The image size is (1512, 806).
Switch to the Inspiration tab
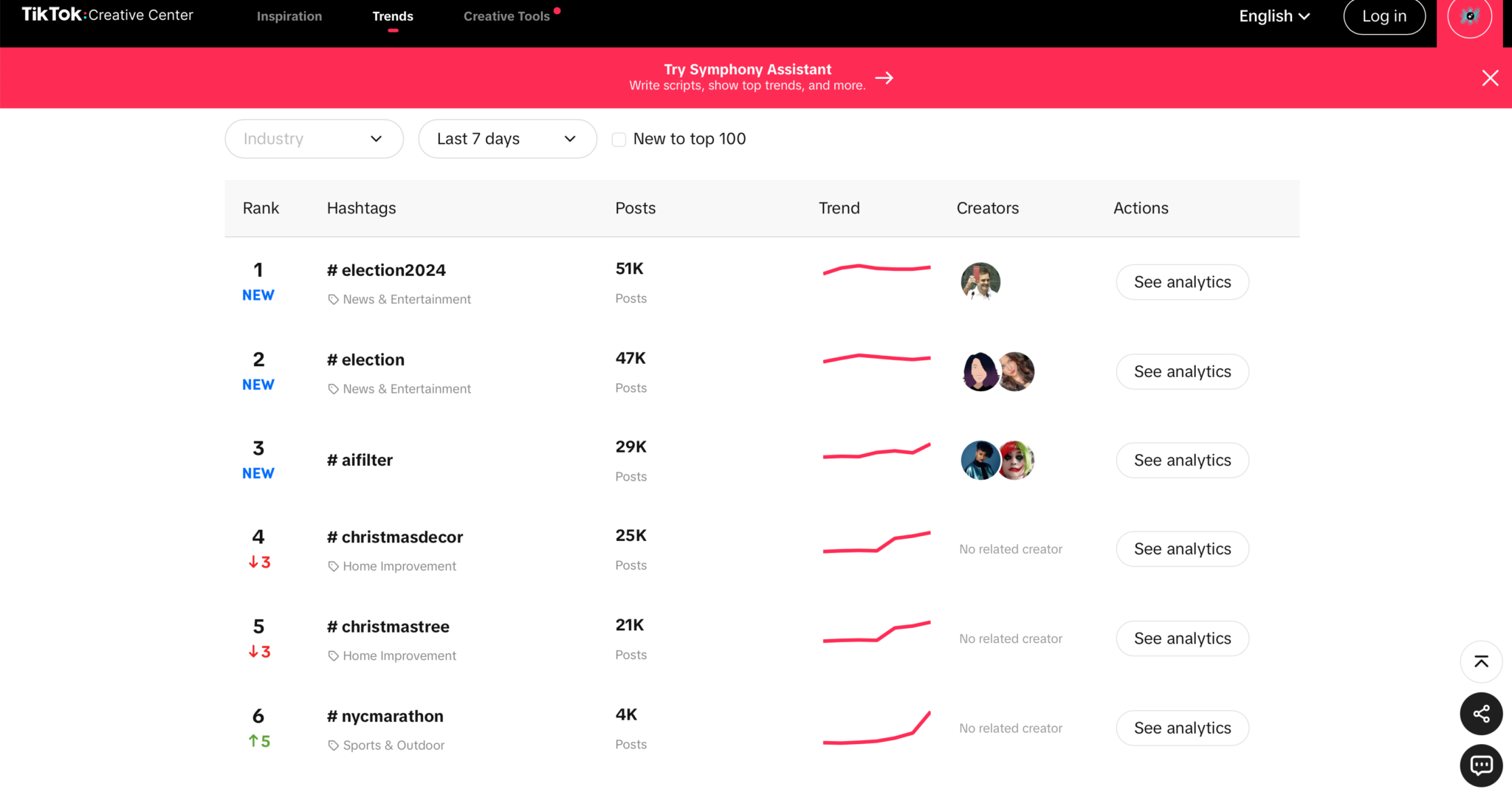[289, 15]
